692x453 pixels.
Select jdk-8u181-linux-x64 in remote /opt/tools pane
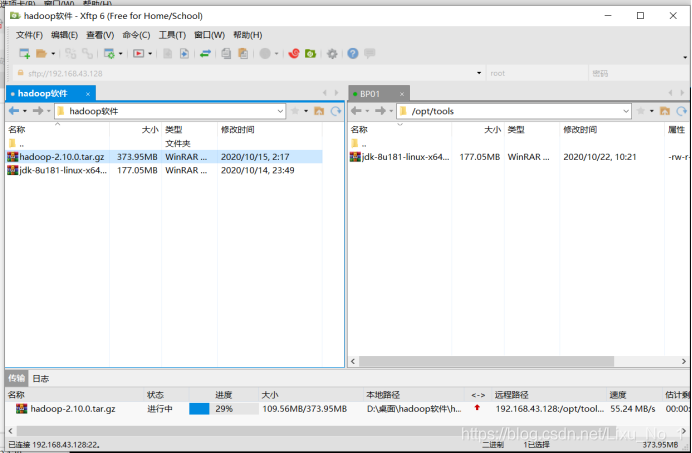[519, 157]
